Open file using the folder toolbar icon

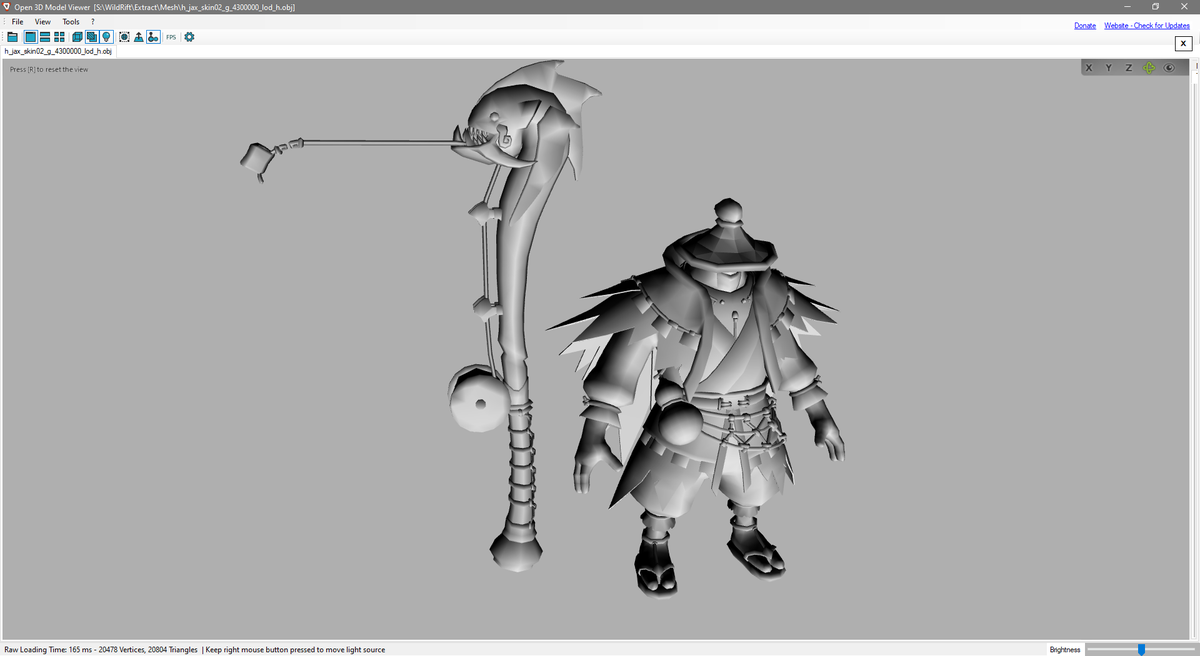coord(12,37)
